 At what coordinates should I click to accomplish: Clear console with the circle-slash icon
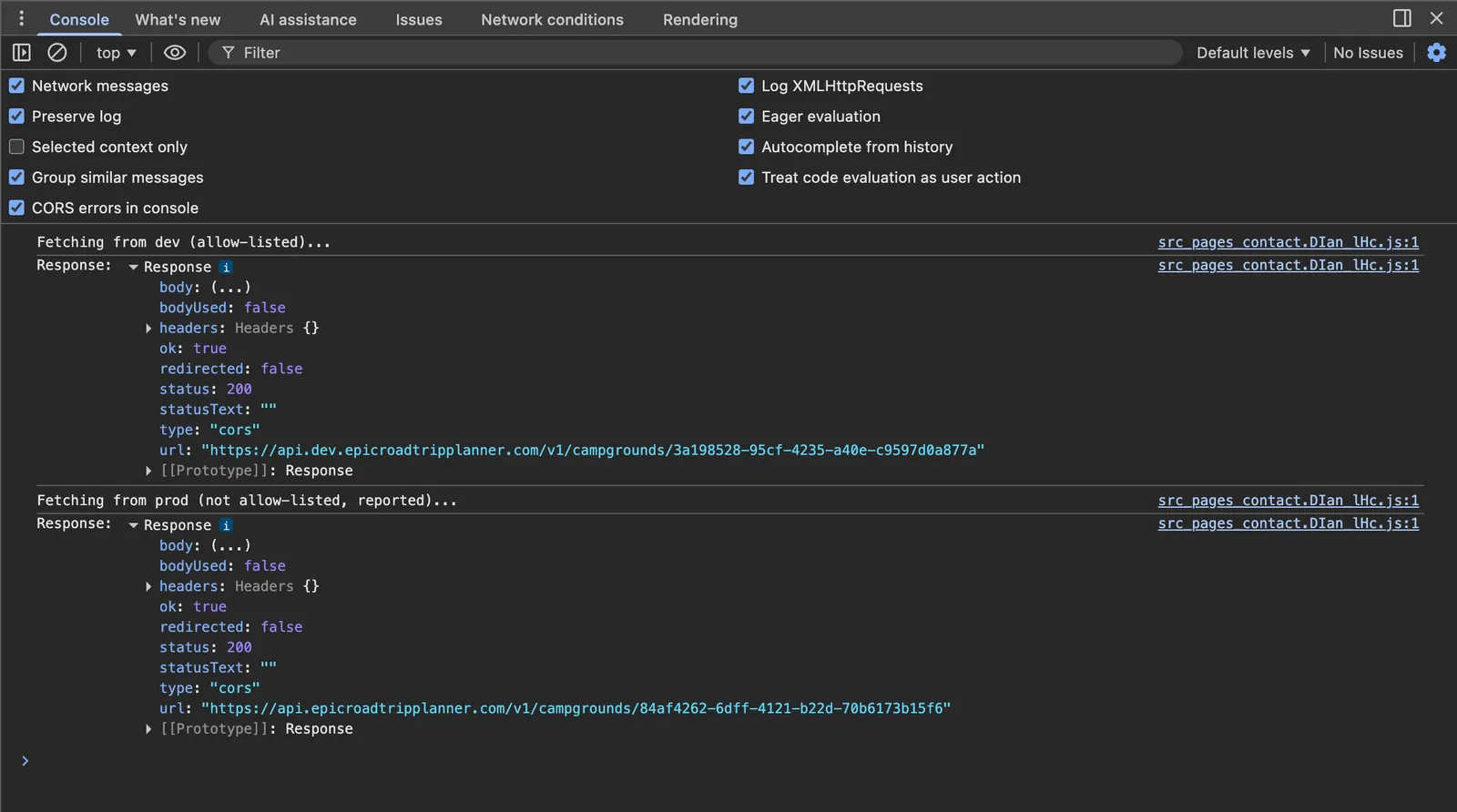pos(57,53)
